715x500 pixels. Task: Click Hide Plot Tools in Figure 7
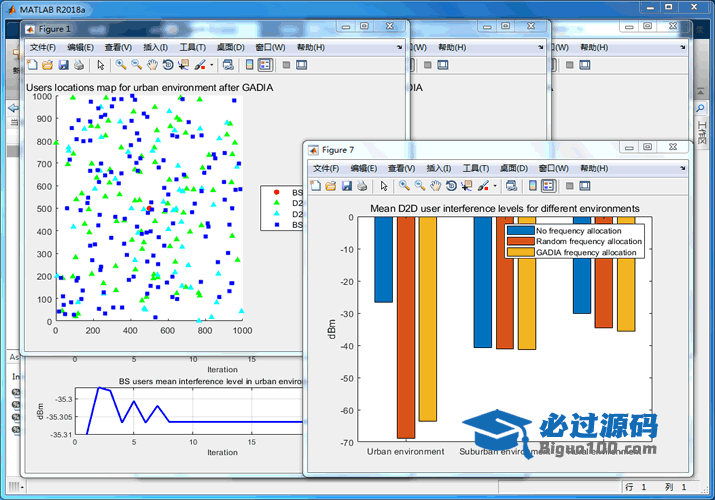(570, 186)
